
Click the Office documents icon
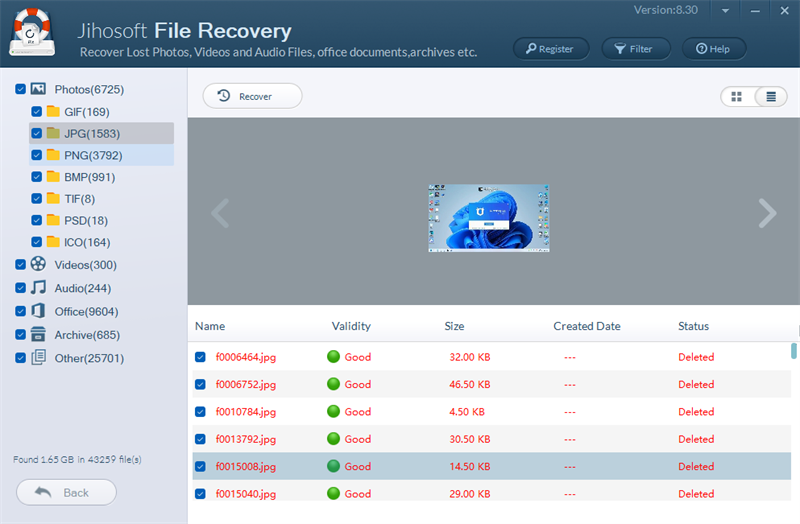[x=38, y=311]
